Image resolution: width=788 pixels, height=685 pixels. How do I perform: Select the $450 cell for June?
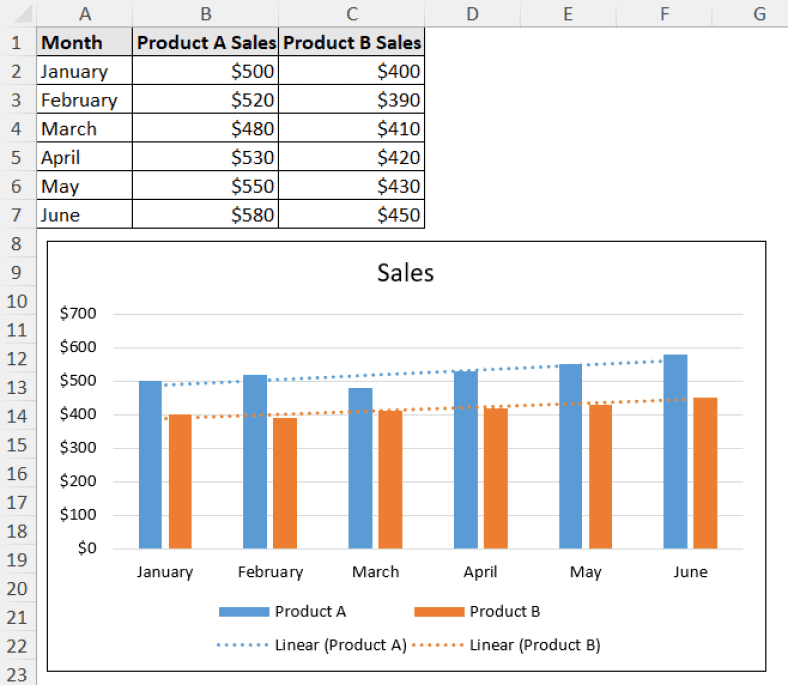pos(351,215)
